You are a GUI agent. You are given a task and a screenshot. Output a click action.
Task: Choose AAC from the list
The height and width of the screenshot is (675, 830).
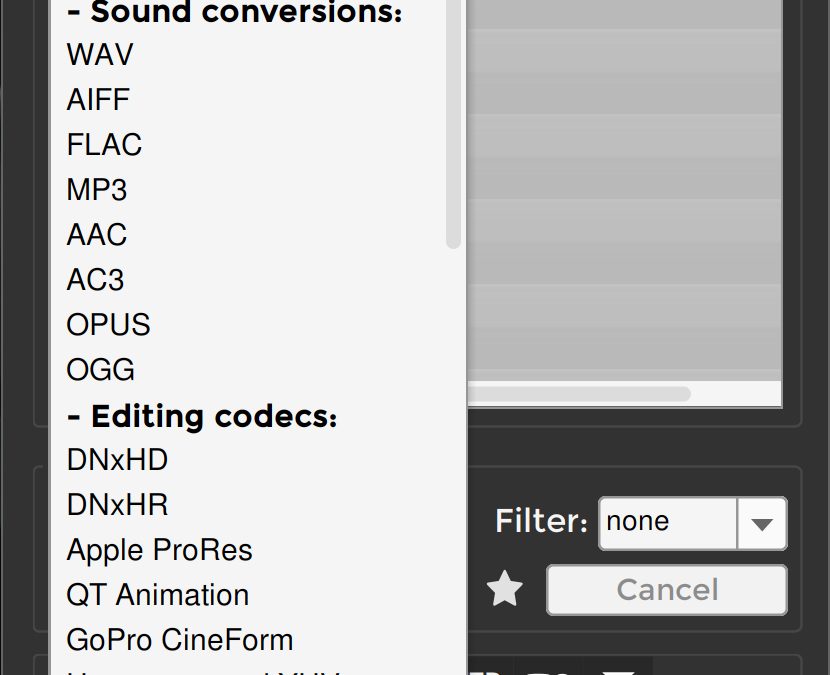pos(97,235)
